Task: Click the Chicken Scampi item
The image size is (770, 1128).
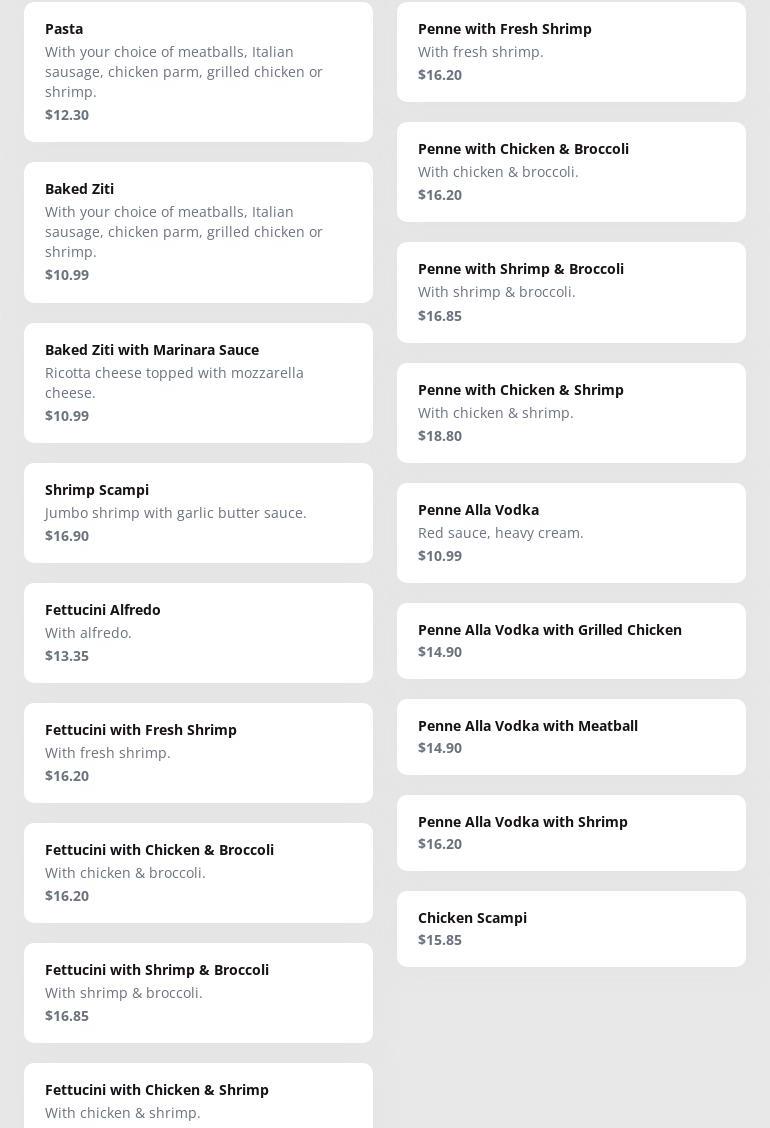Action: coord(571,928)
